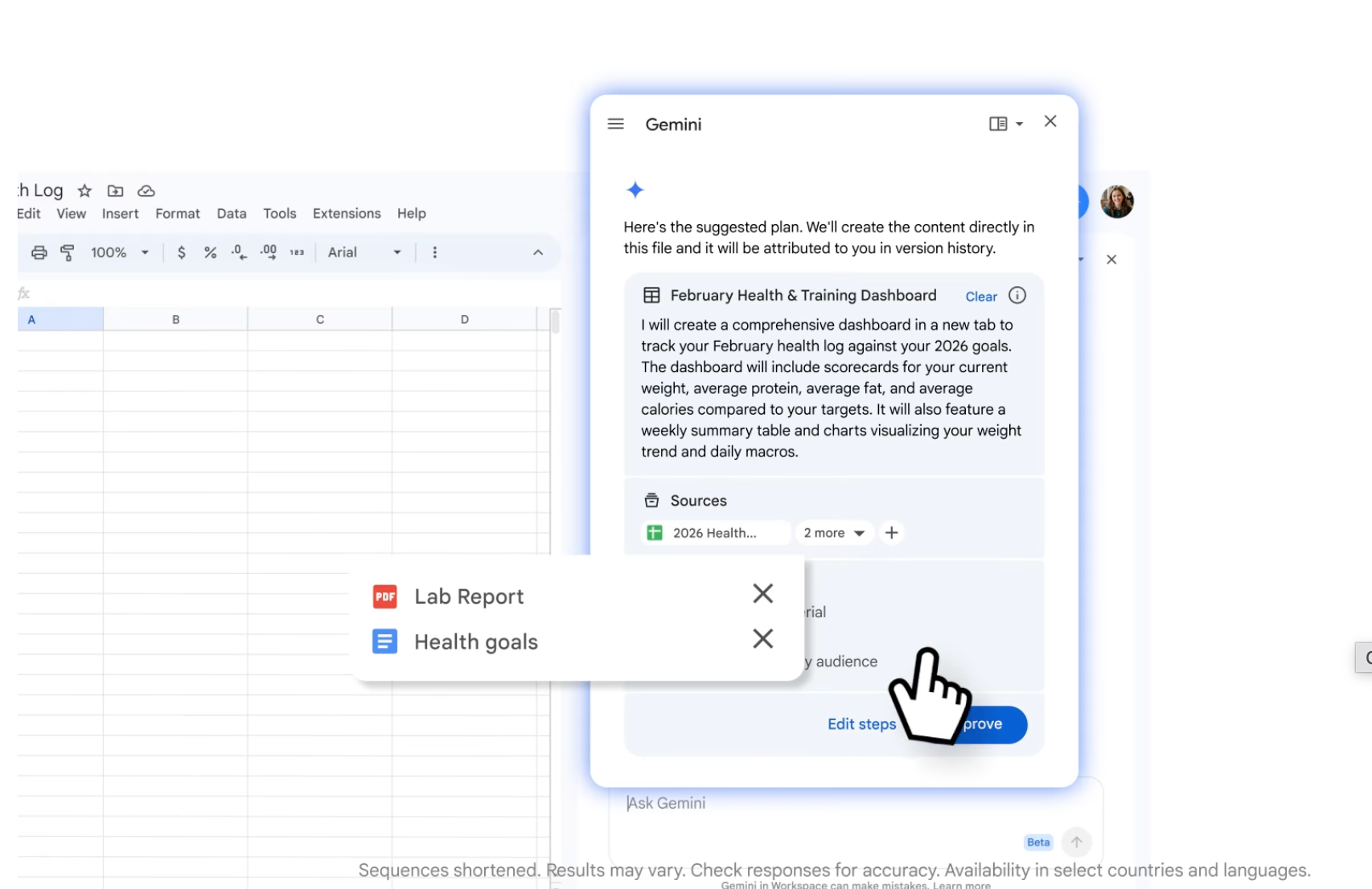The width and height of the screenshot is (1372, 889).
Task: Move spreadsheet to folder icon
Action: (115, 190)
